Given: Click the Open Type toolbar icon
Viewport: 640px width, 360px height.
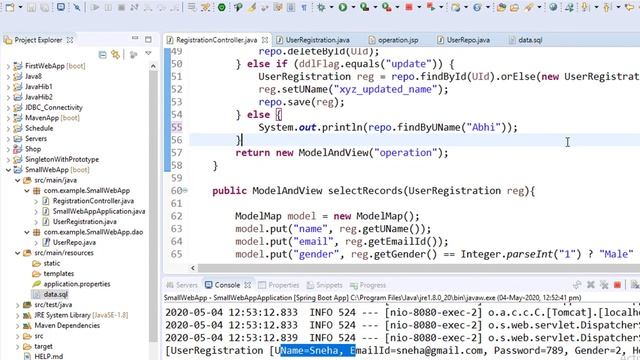Looking at the screenshot, I should coord(501,7).
